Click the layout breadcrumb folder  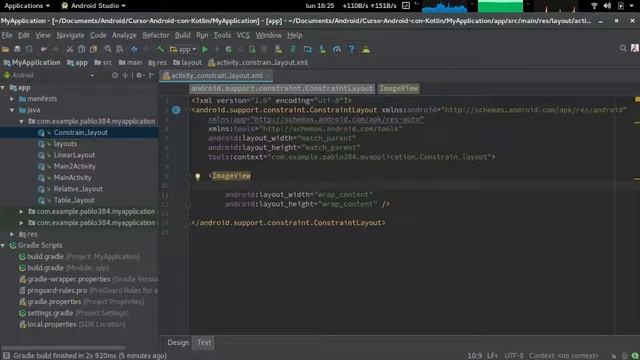point(187,62)
